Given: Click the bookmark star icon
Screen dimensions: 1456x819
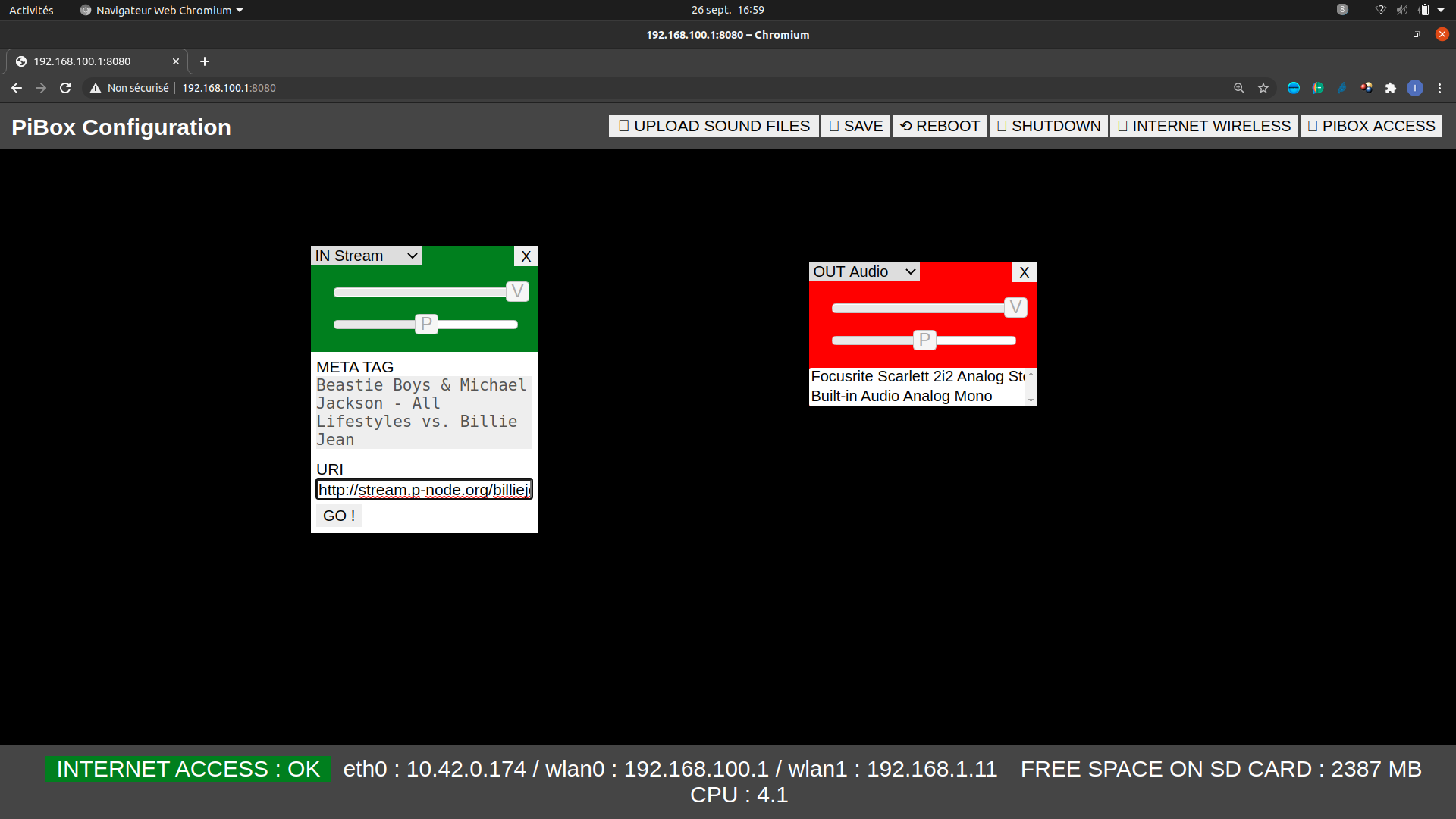Looking at the screenshot, I should coord(1263,88).
